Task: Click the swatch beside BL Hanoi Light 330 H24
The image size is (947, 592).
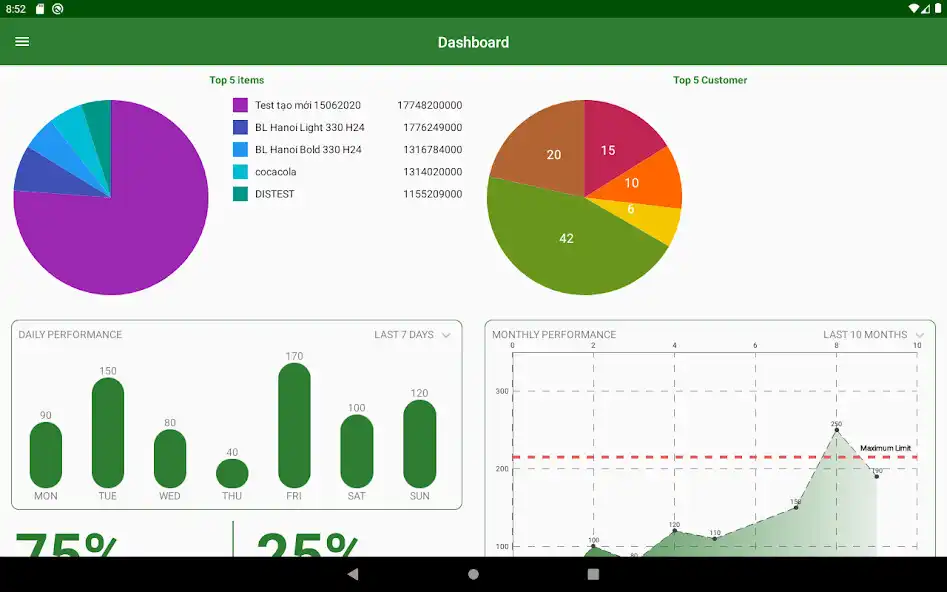Action: pos(240,127)
